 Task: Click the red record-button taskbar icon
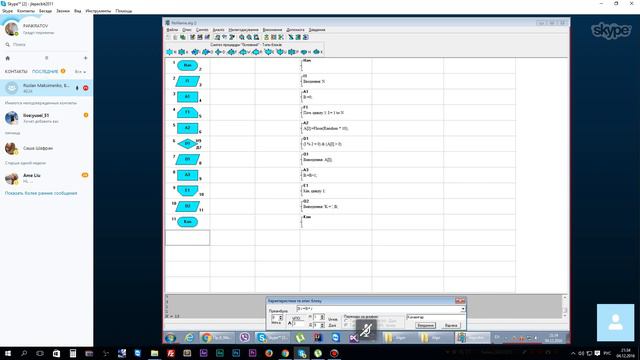click(x=334, y=353)
